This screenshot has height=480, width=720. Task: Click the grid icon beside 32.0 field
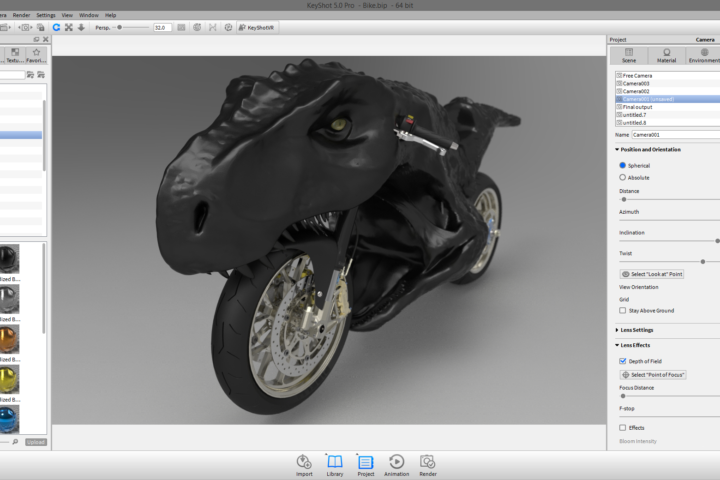tap(181, 28)
